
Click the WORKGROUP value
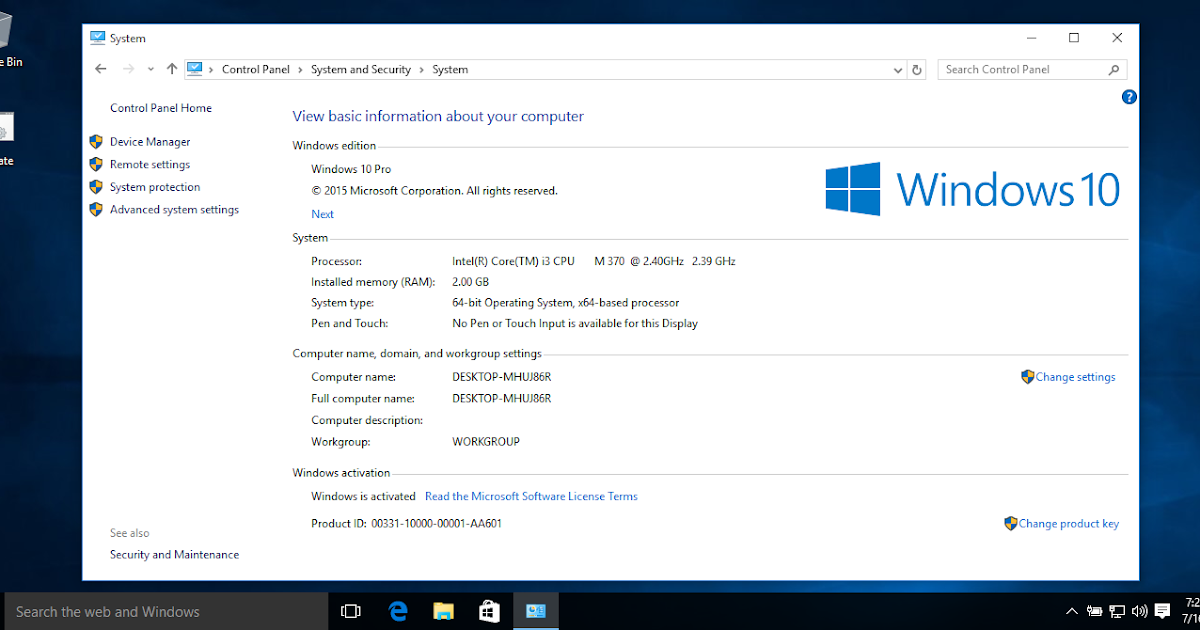(x=486, y=441)
